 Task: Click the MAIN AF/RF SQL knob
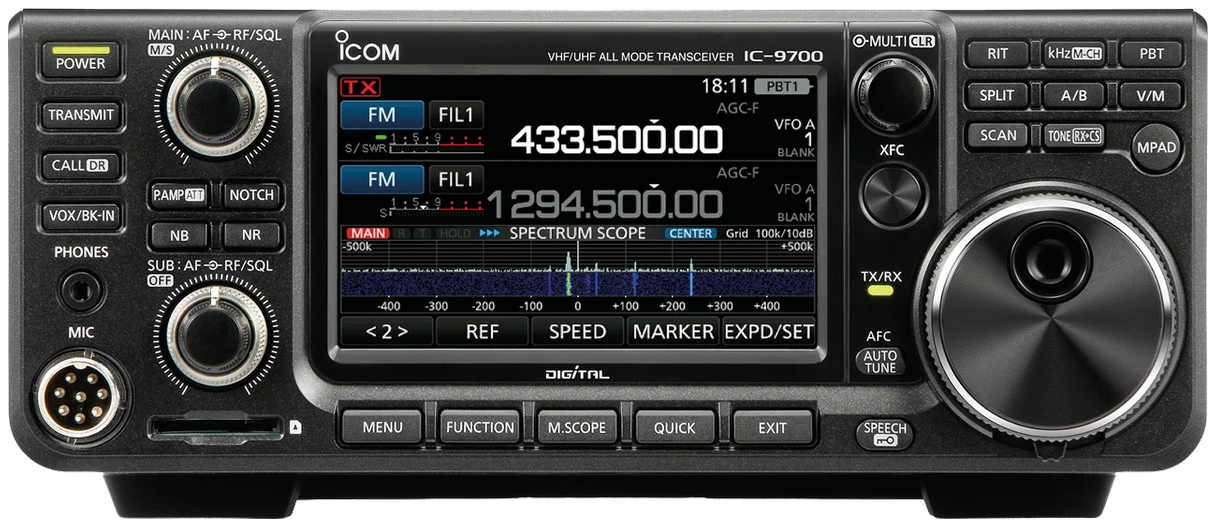point(216,106)
